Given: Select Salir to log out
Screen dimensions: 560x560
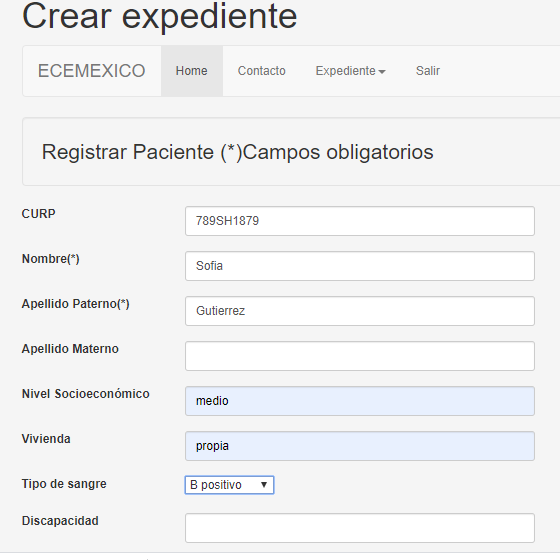Looking at the screenshot, I should (428, 71).
